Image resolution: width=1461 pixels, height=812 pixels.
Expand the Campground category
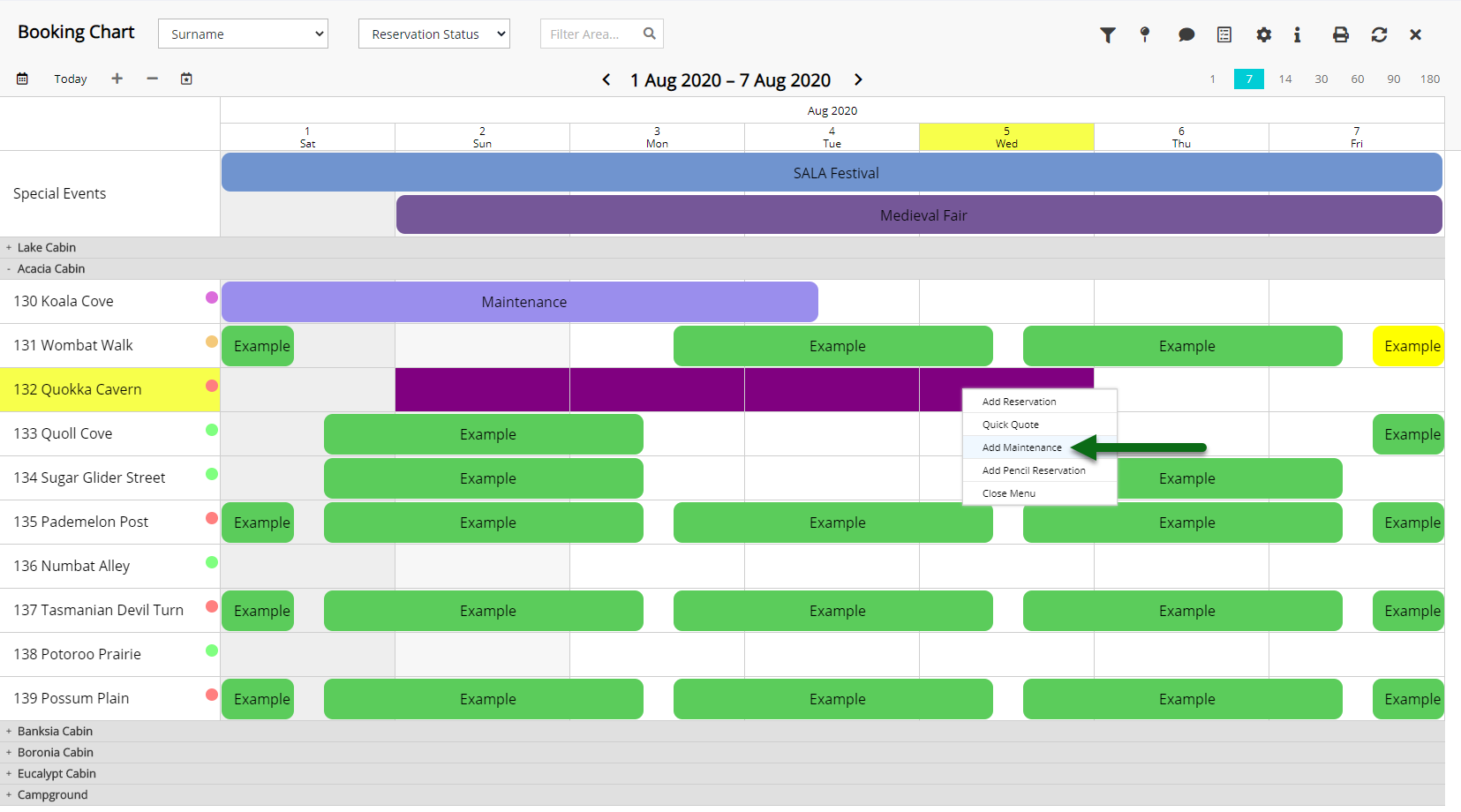click(x=9, y=795)
